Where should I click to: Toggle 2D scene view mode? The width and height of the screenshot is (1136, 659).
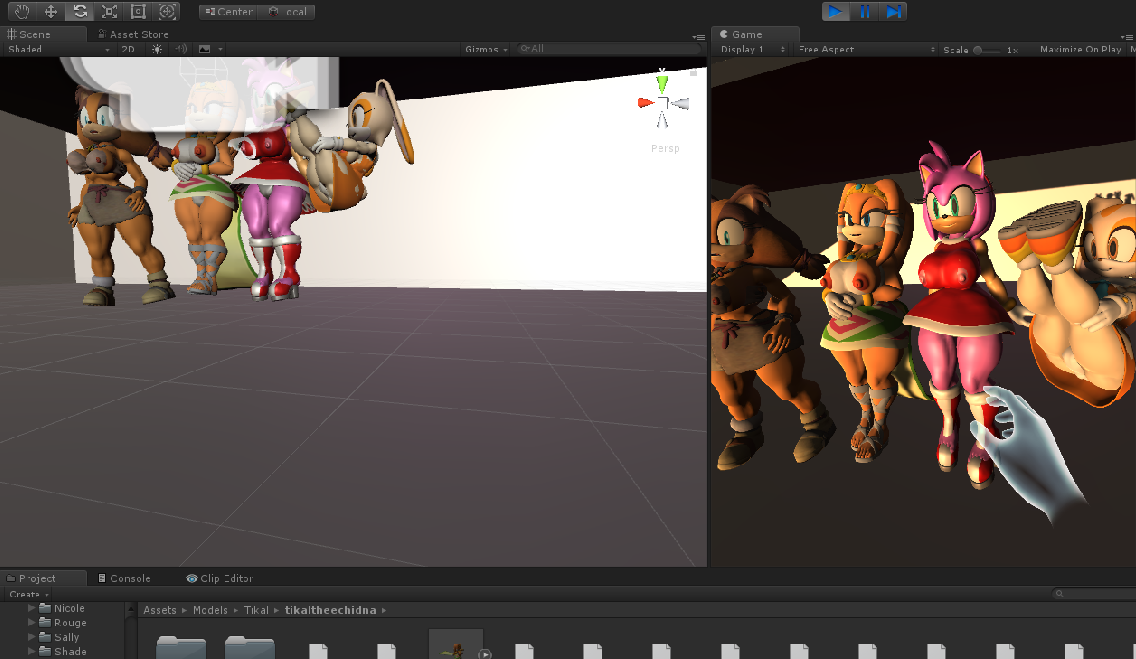pyautogui.click(x=128, y=49)
